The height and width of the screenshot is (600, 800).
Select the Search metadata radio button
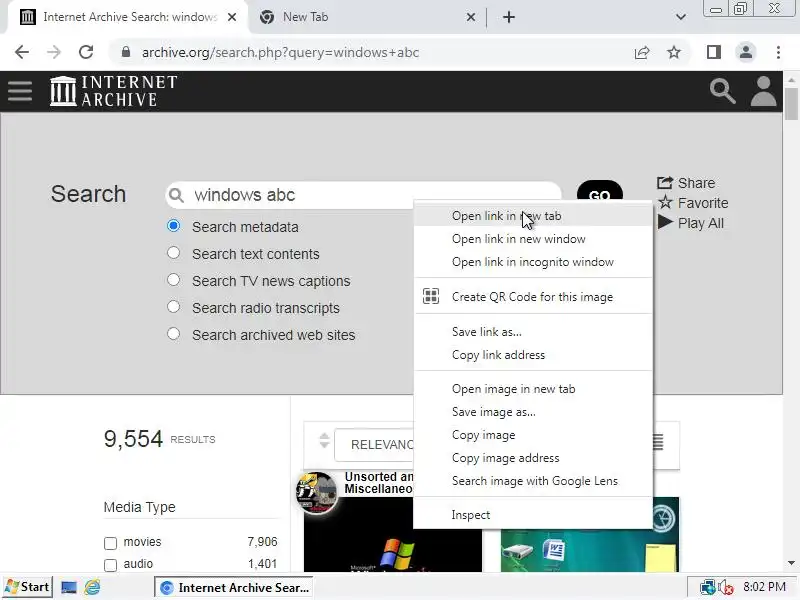[x=173, y=226]
